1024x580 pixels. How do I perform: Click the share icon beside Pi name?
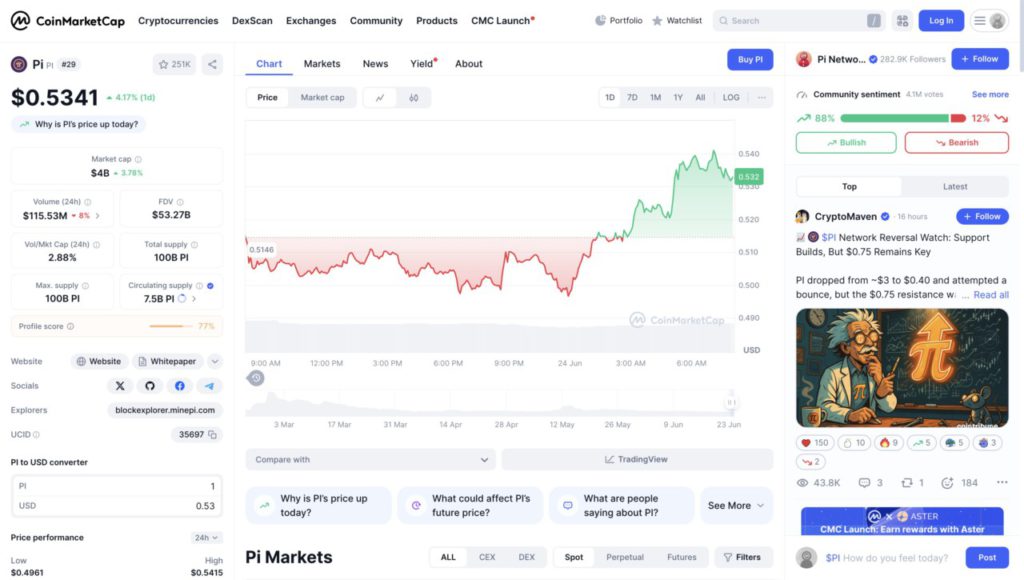[x=212, y=64]
